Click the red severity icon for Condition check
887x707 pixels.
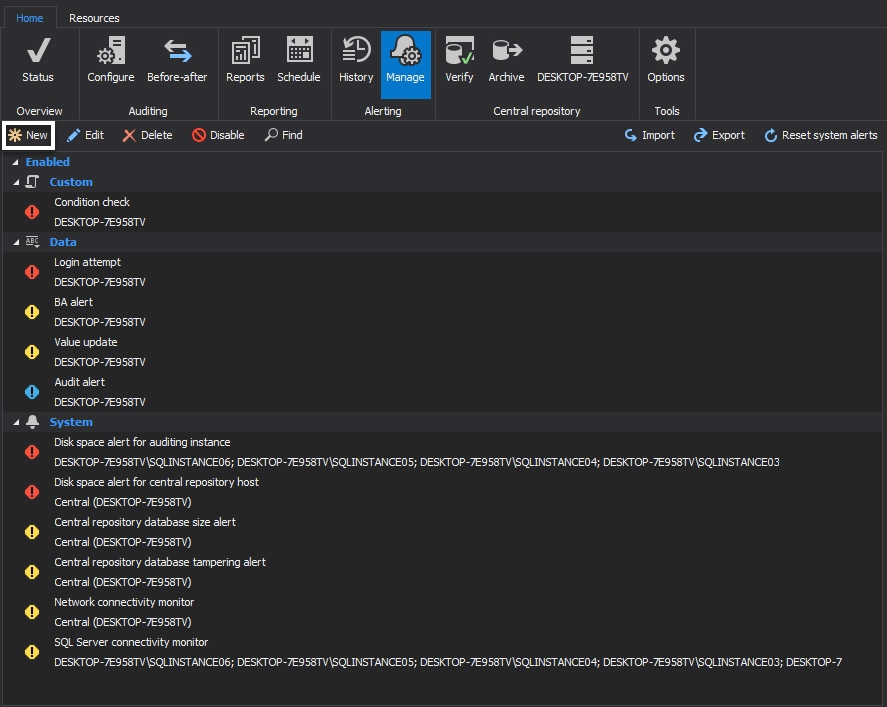(x=32, y=212)
